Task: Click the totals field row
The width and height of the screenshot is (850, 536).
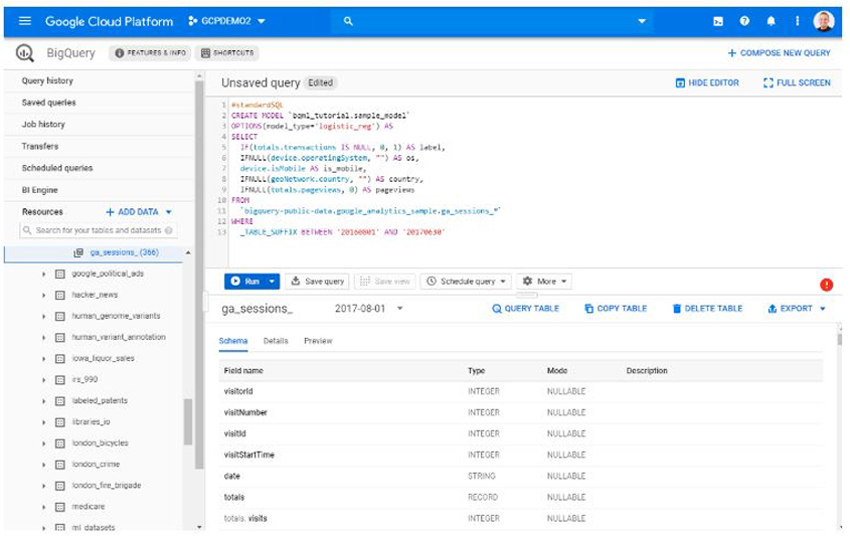Action: (523, 497)
